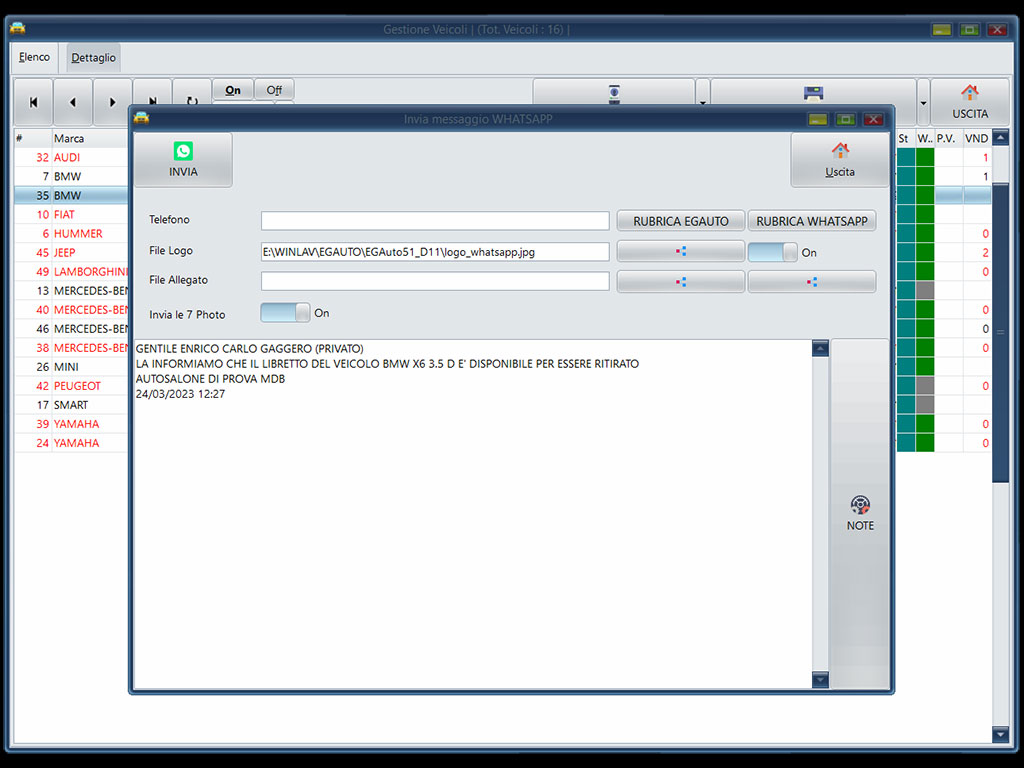The width and height of the screenshot is (1024, 768).
Task: Close the Invia messaggio WHATSAPP dialog
Action: pyautogui.click(x=873, y=119)
